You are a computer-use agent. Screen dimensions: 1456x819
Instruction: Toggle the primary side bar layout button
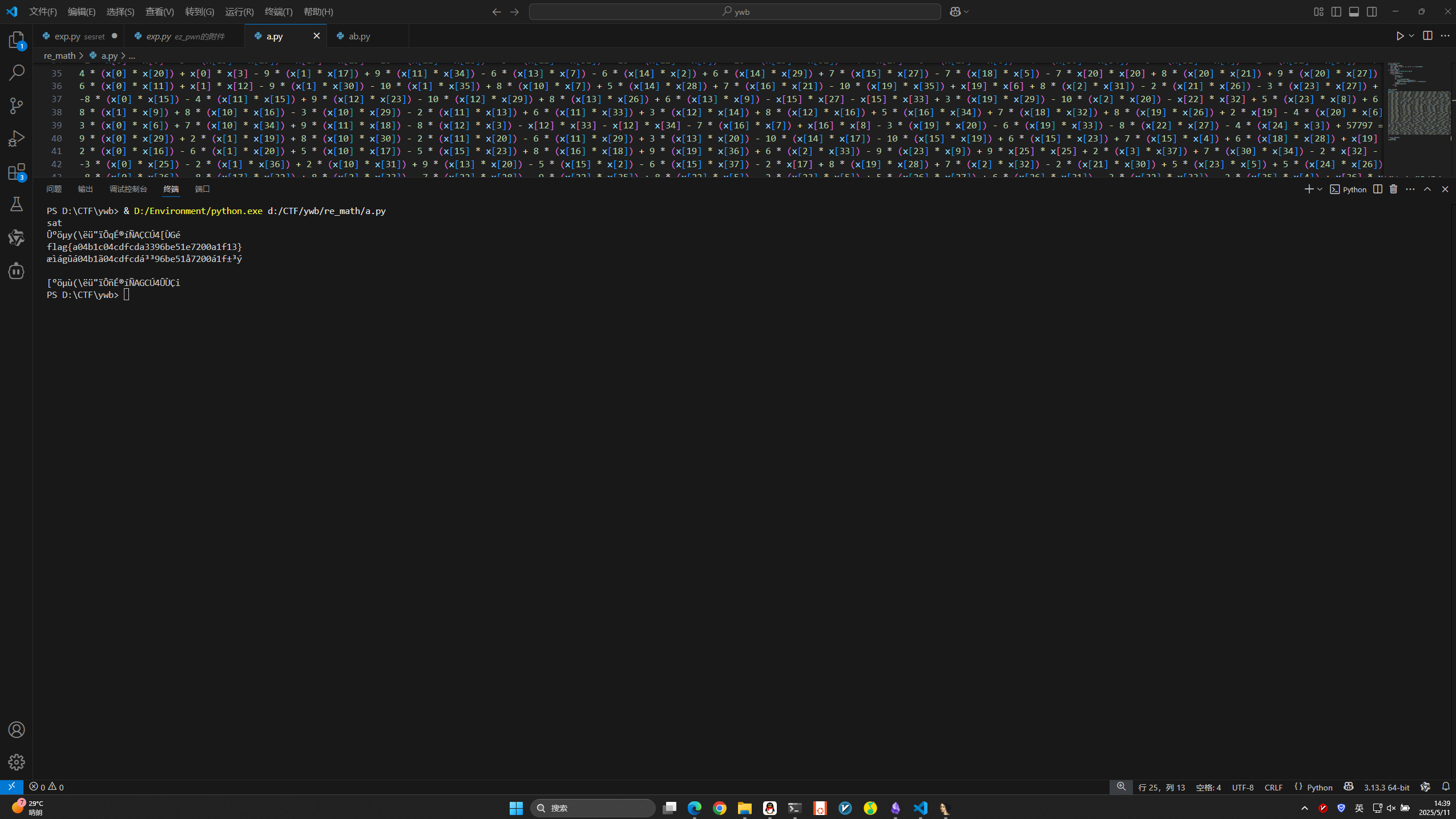click(1336, 11)
